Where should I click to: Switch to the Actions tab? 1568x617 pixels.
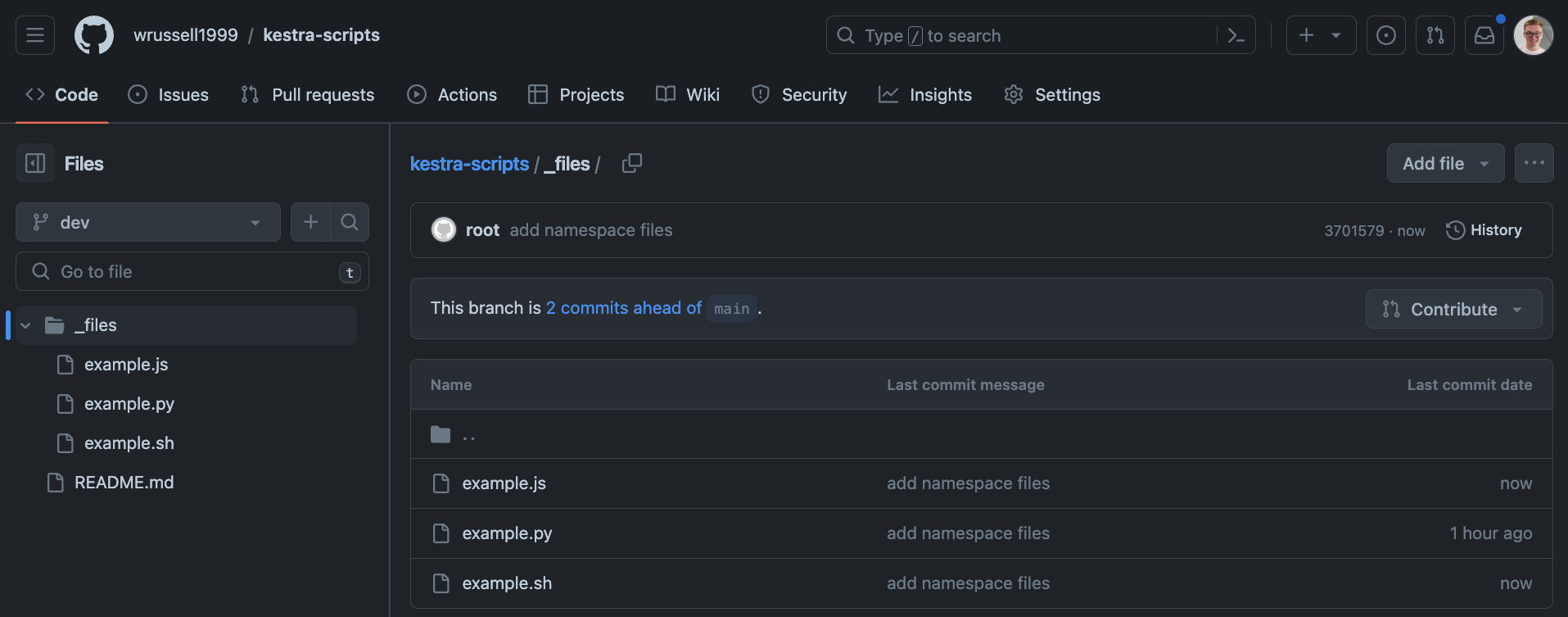click(x=452, y=95)
